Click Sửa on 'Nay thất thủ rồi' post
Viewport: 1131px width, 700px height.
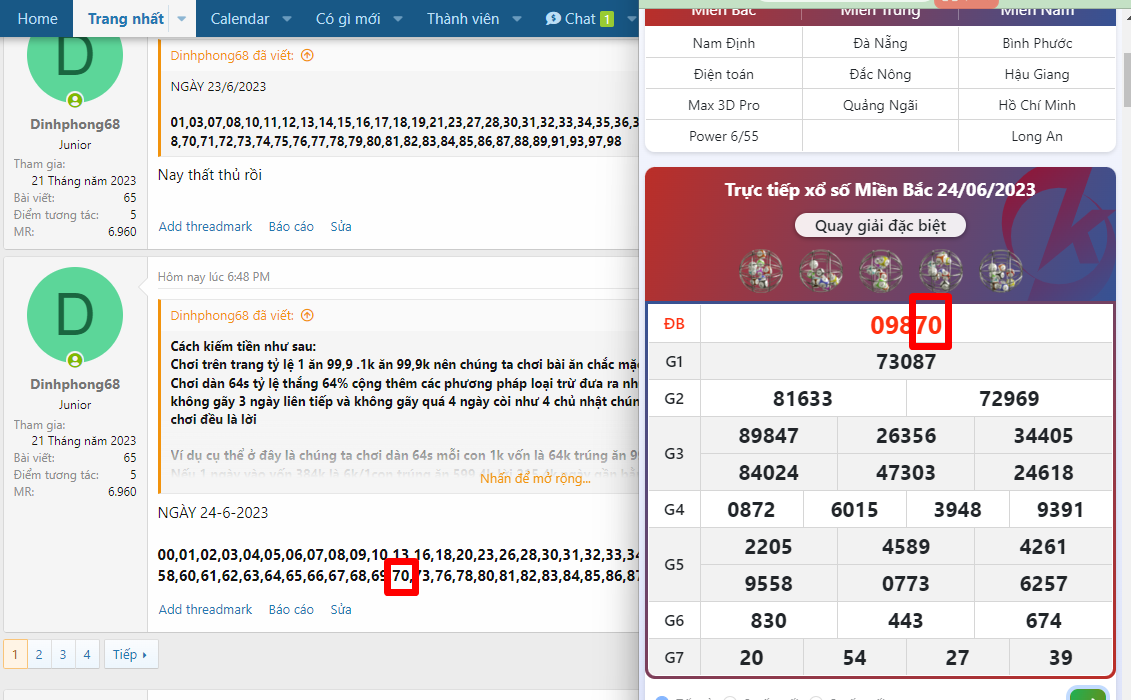tap(341, 227)
